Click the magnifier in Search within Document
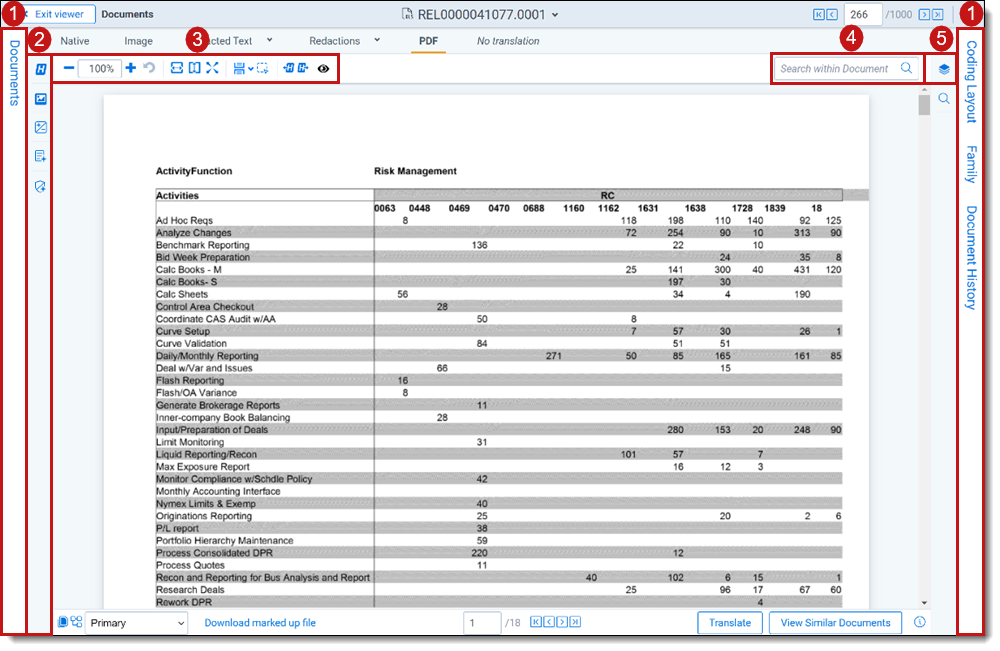Screen dimensions: 1000x651 [906, 68]
